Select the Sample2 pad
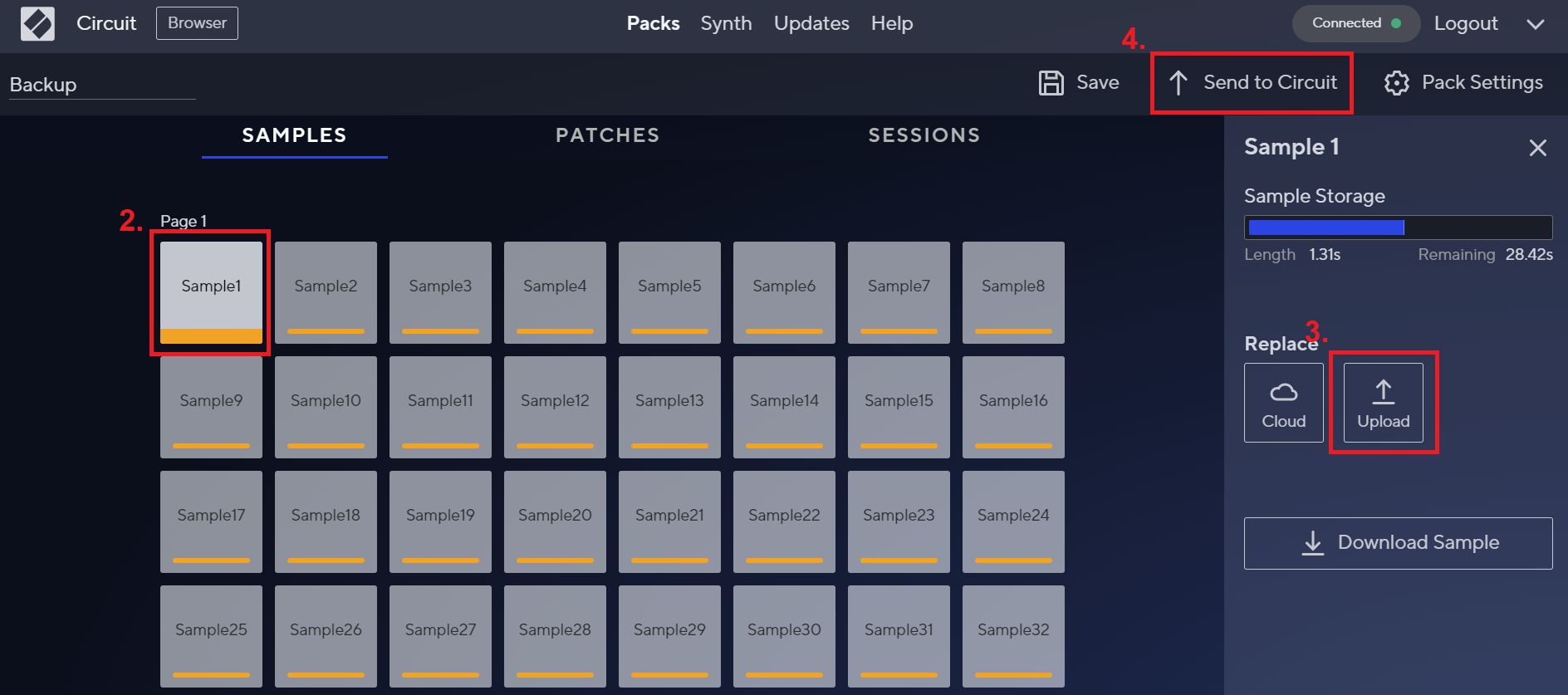This screenshot has width=1568, height=695. 326,292
